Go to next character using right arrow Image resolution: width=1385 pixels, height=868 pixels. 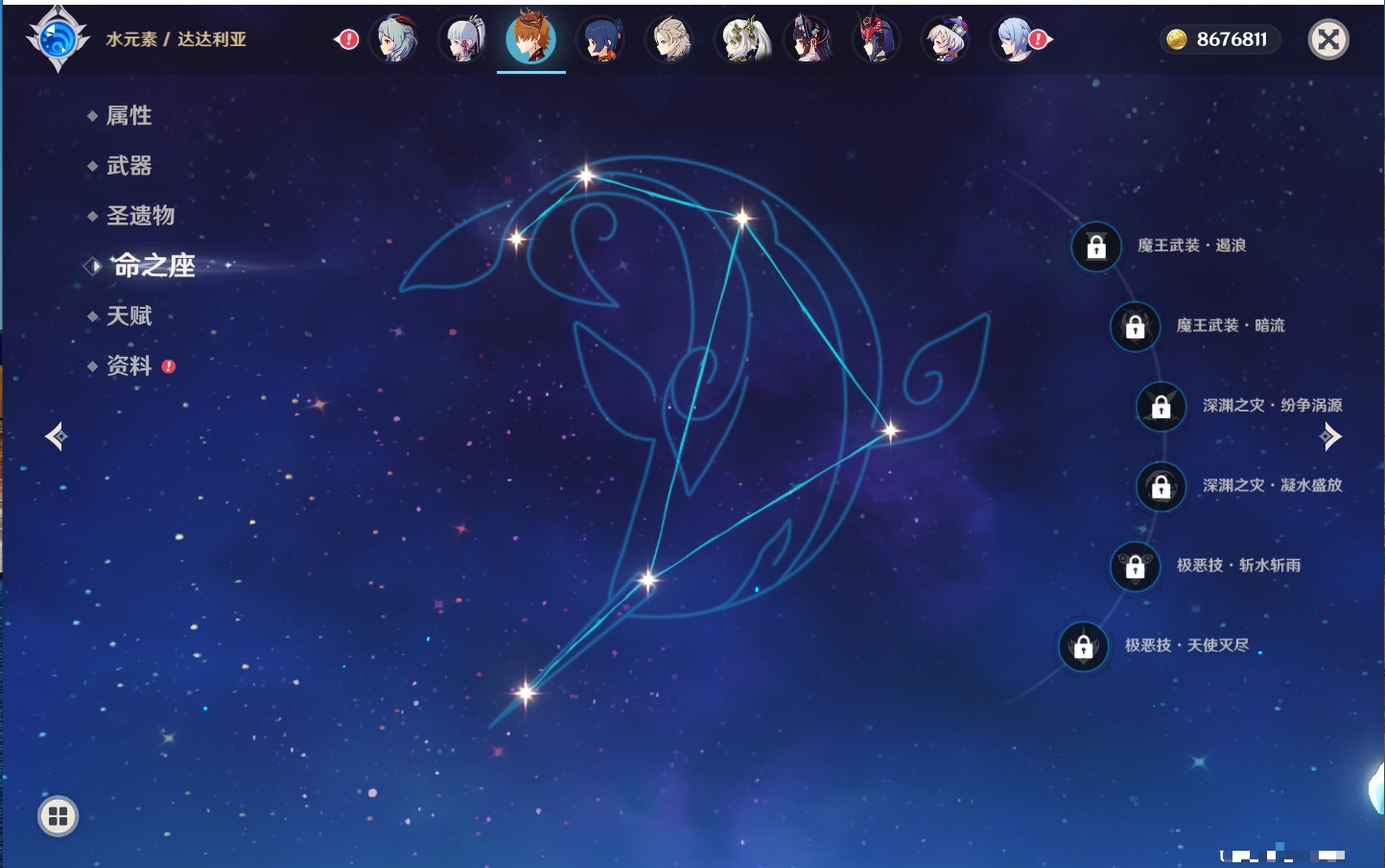click(1330, 437)
